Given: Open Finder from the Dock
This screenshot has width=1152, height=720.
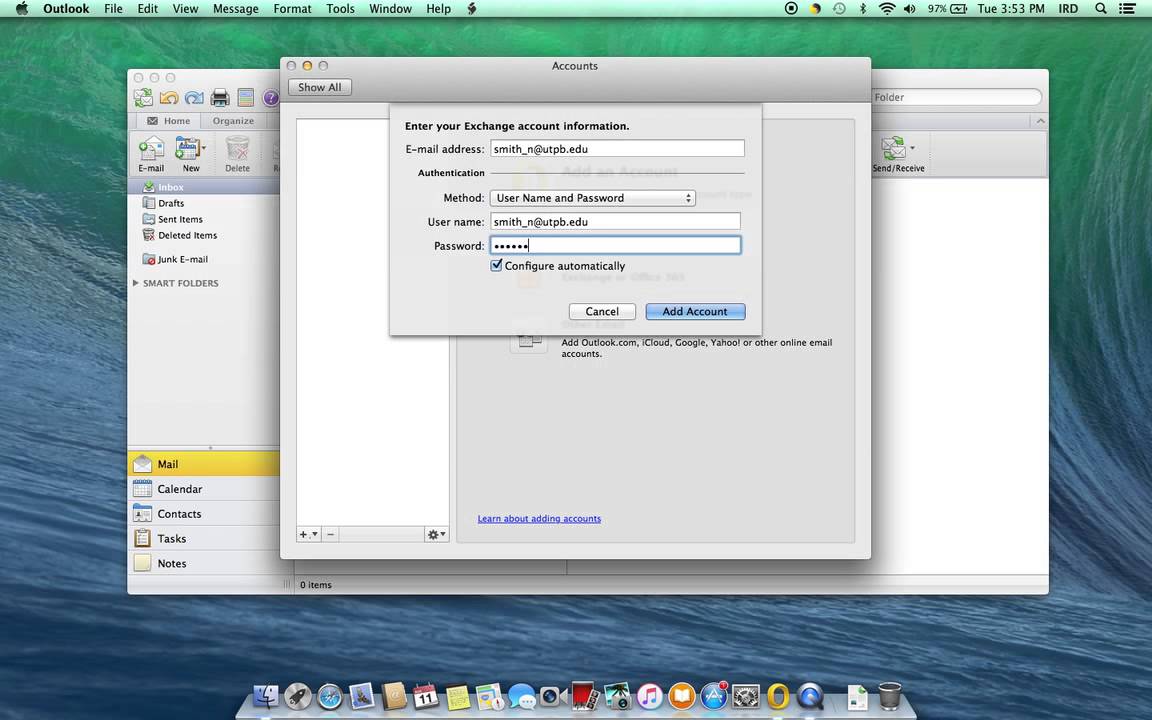Looking at the screenshot, I should tap(265, 696).
